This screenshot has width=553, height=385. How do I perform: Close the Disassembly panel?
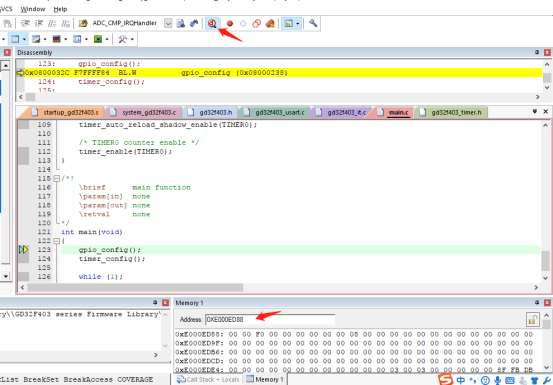547,52
